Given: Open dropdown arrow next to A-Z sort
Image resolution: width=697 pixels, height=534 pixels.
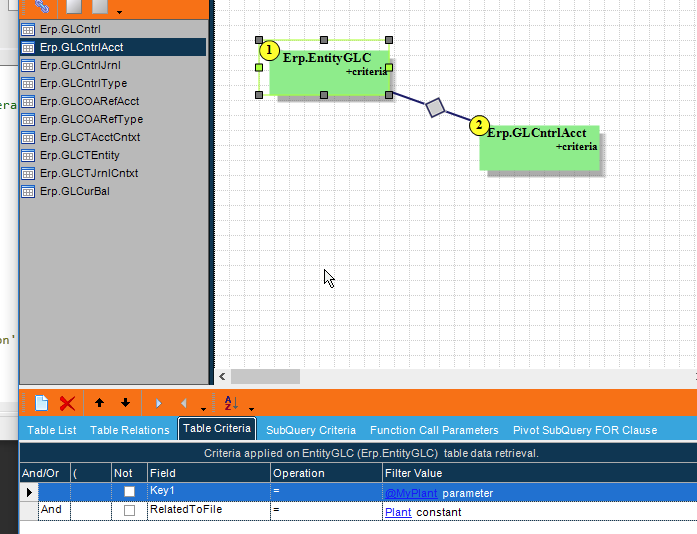Looking at the screenshot, I should click(x=251, y=409).
